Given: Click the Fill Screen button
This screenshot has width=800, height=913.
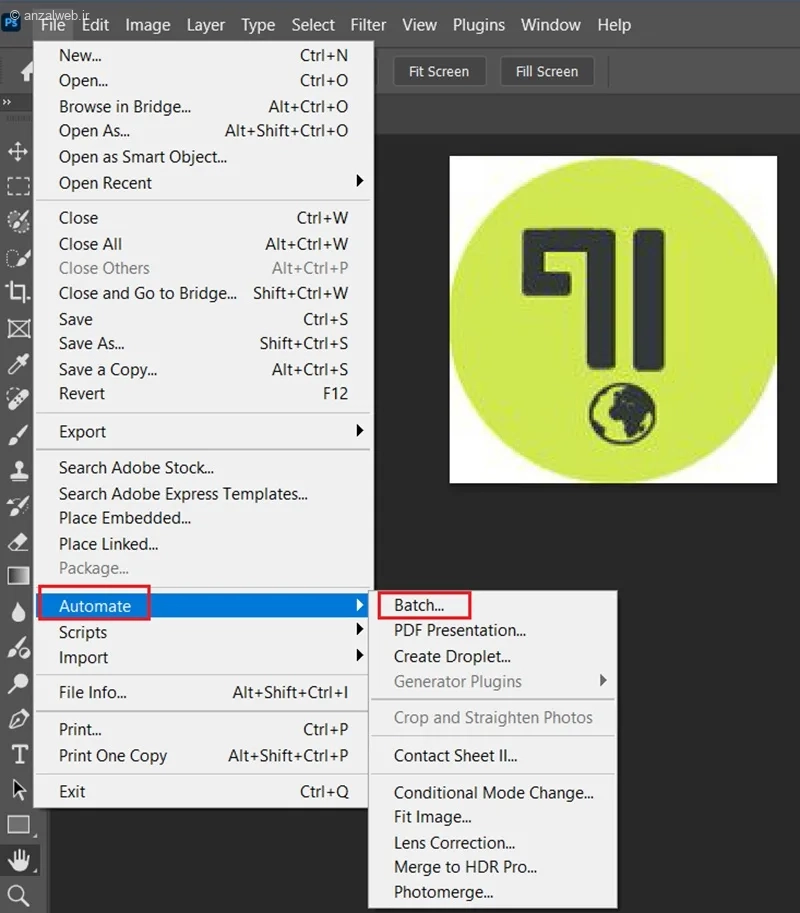Looking at the screenshot, I should pyautogui.click(x=547, y=72).
